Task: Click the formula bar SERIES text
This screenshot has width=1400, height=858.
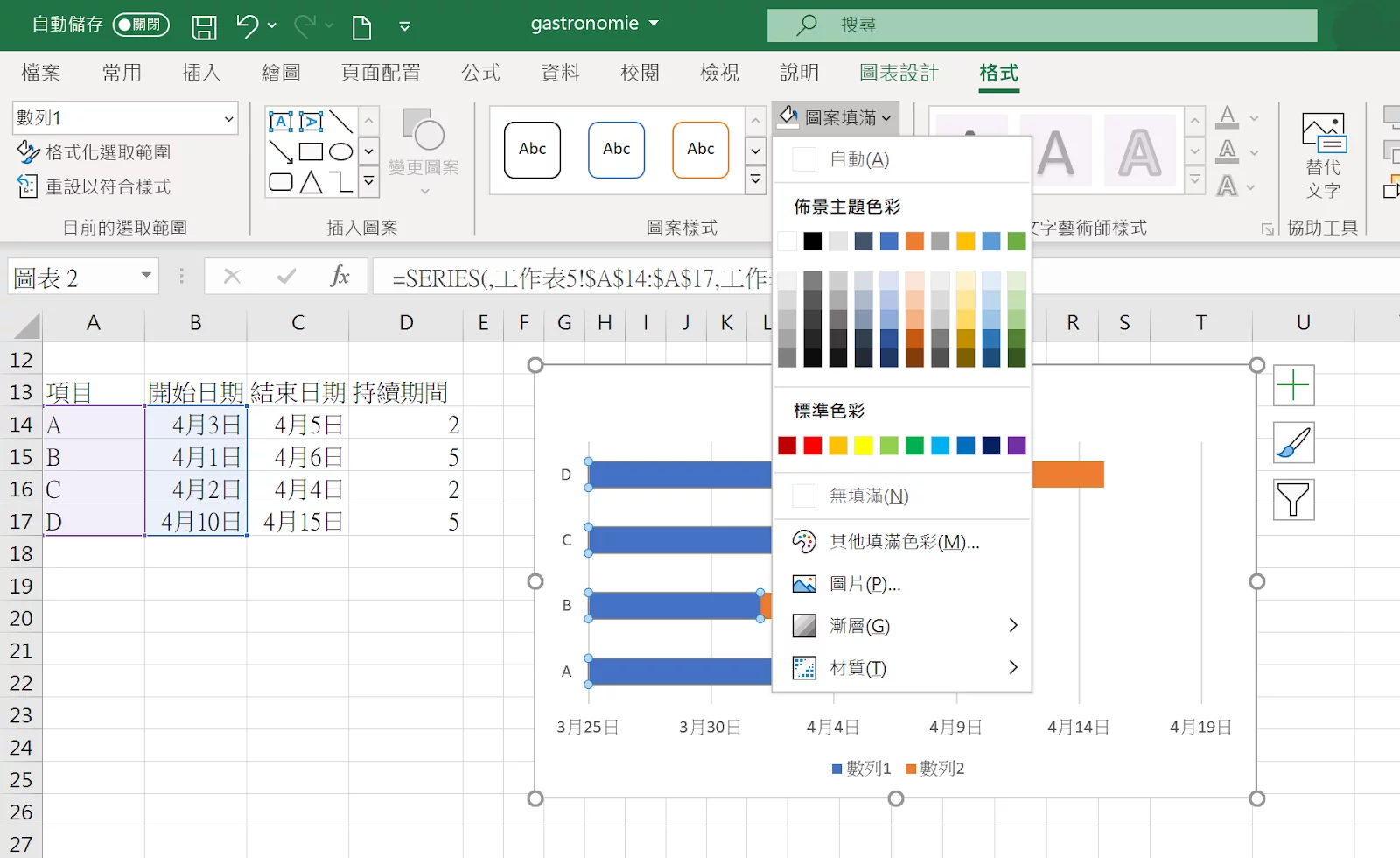Action: [x=580, y=278]
